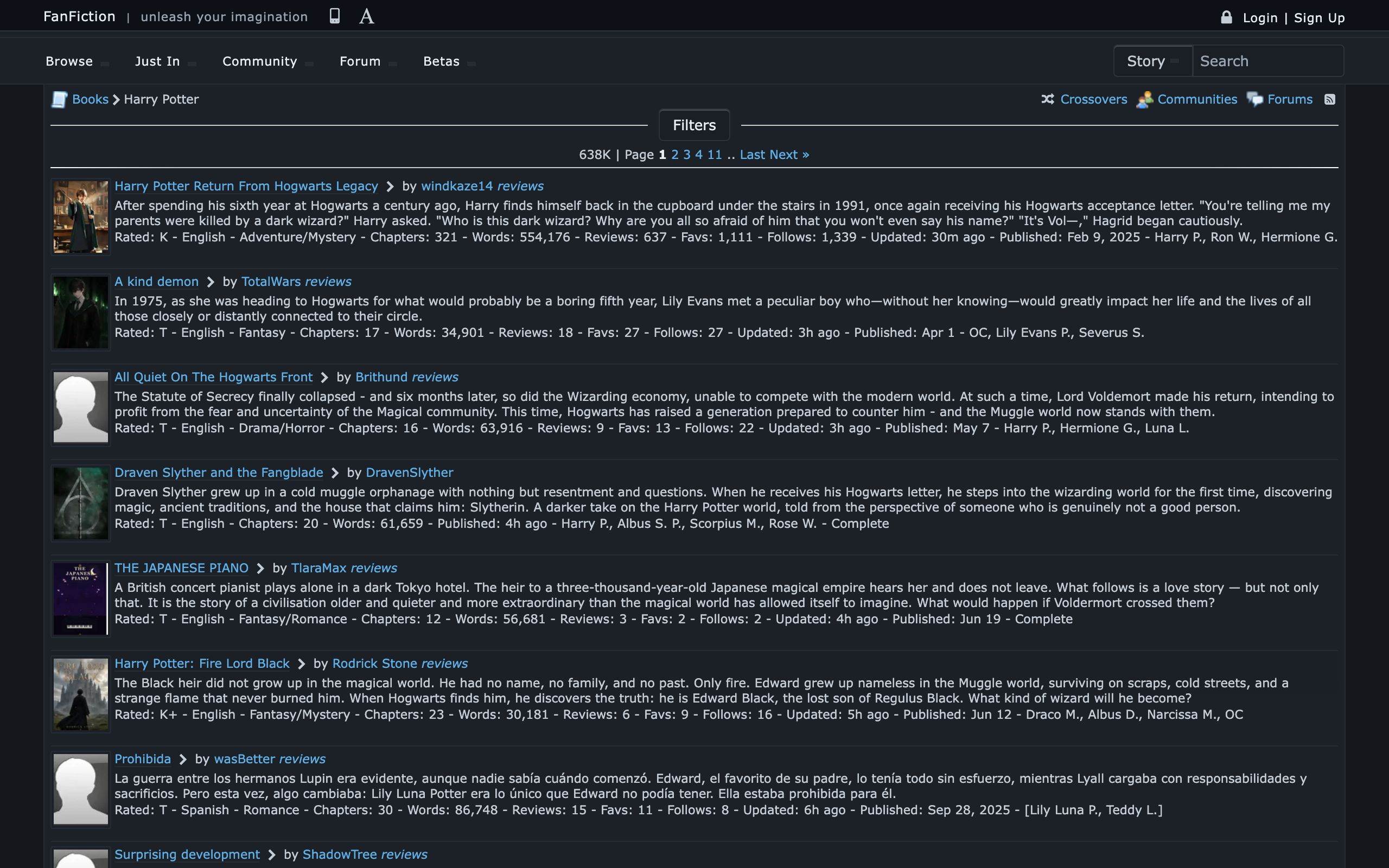Click chevron after All Quiet On The Hogwarts Front

click(x=325, y=377)
